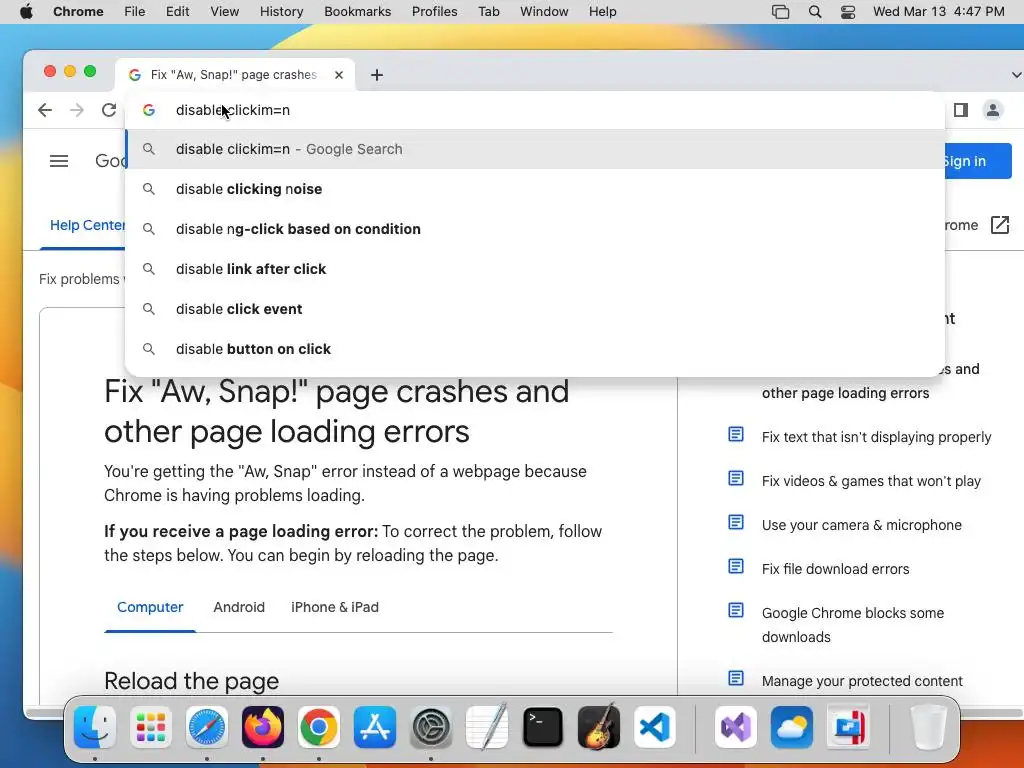1024x768 pixels.
Task: Open Terminal from the Dock
Action: pyautogui.click(x=543, y=727)
